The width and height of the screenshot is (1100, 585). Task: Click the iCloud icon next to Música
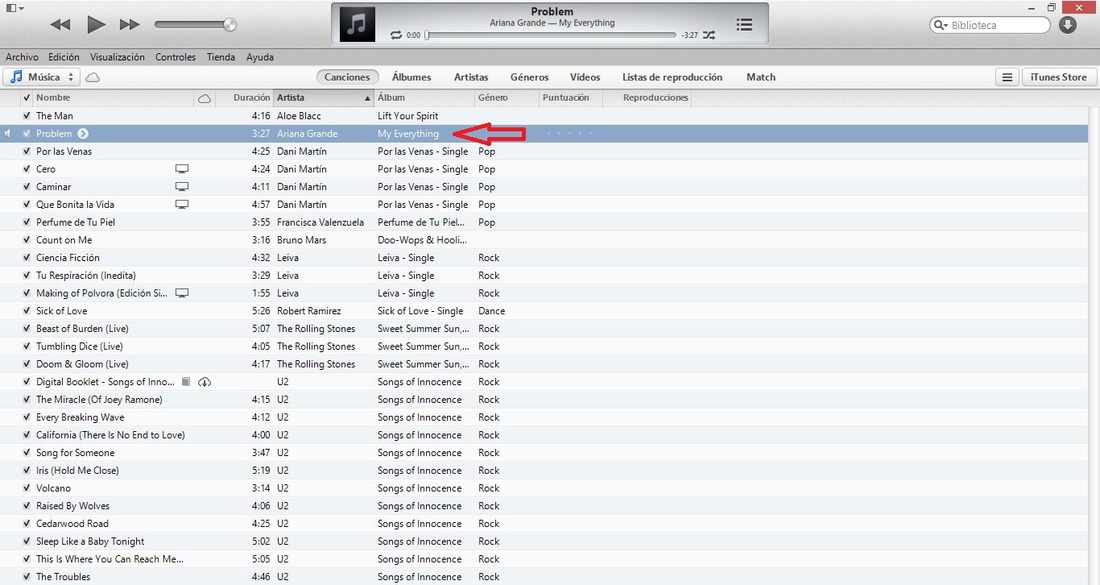93,77
